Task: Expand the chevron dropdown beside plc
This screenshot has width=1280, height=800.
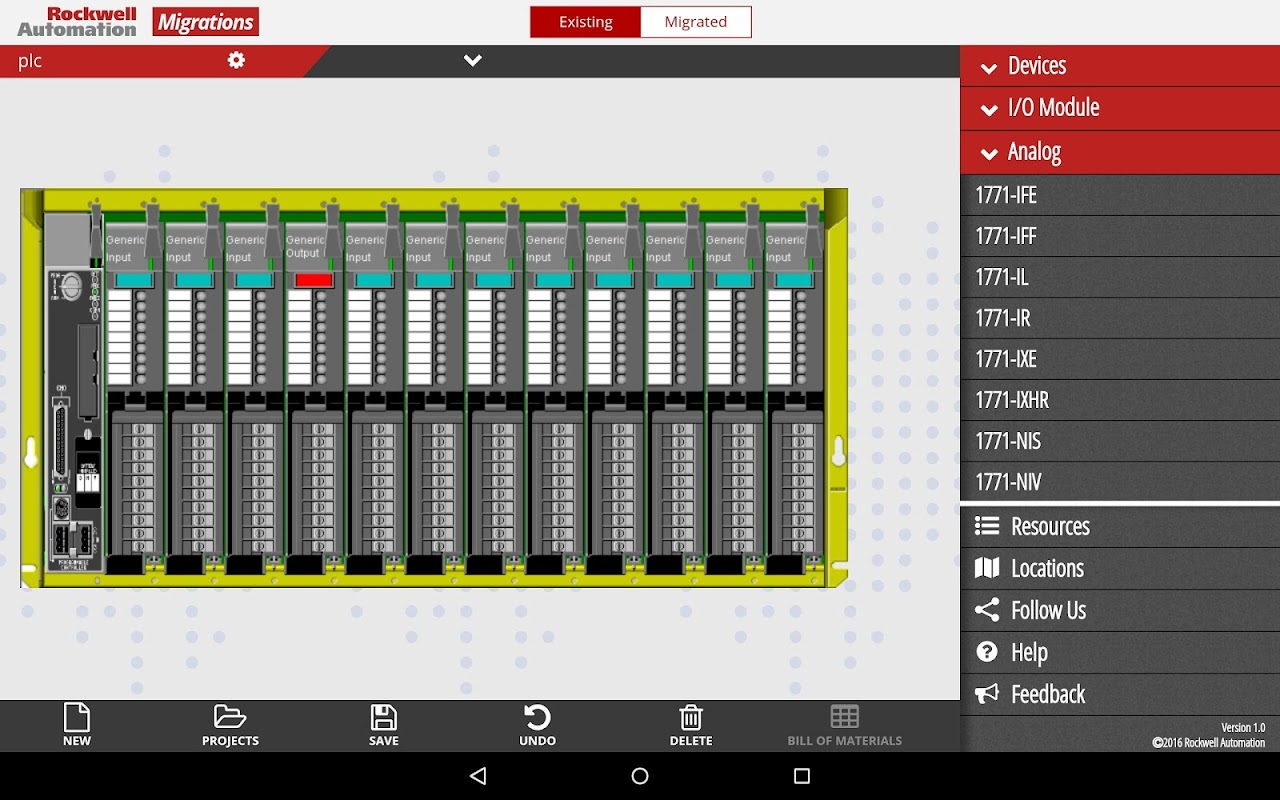Action: [x=473, y=60]
